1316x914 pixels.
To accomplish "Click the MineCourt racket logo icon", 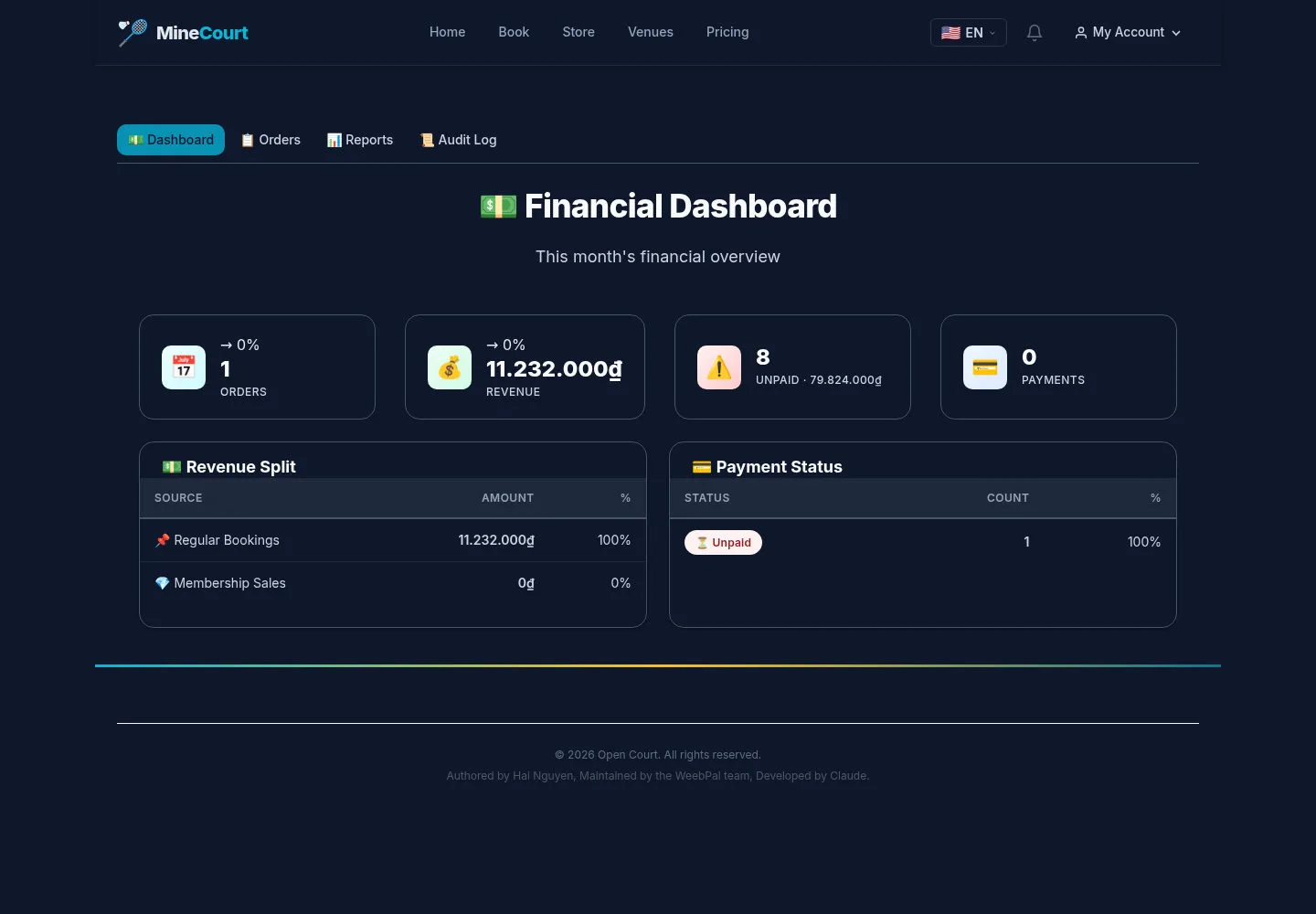I will tap(133, 33).
